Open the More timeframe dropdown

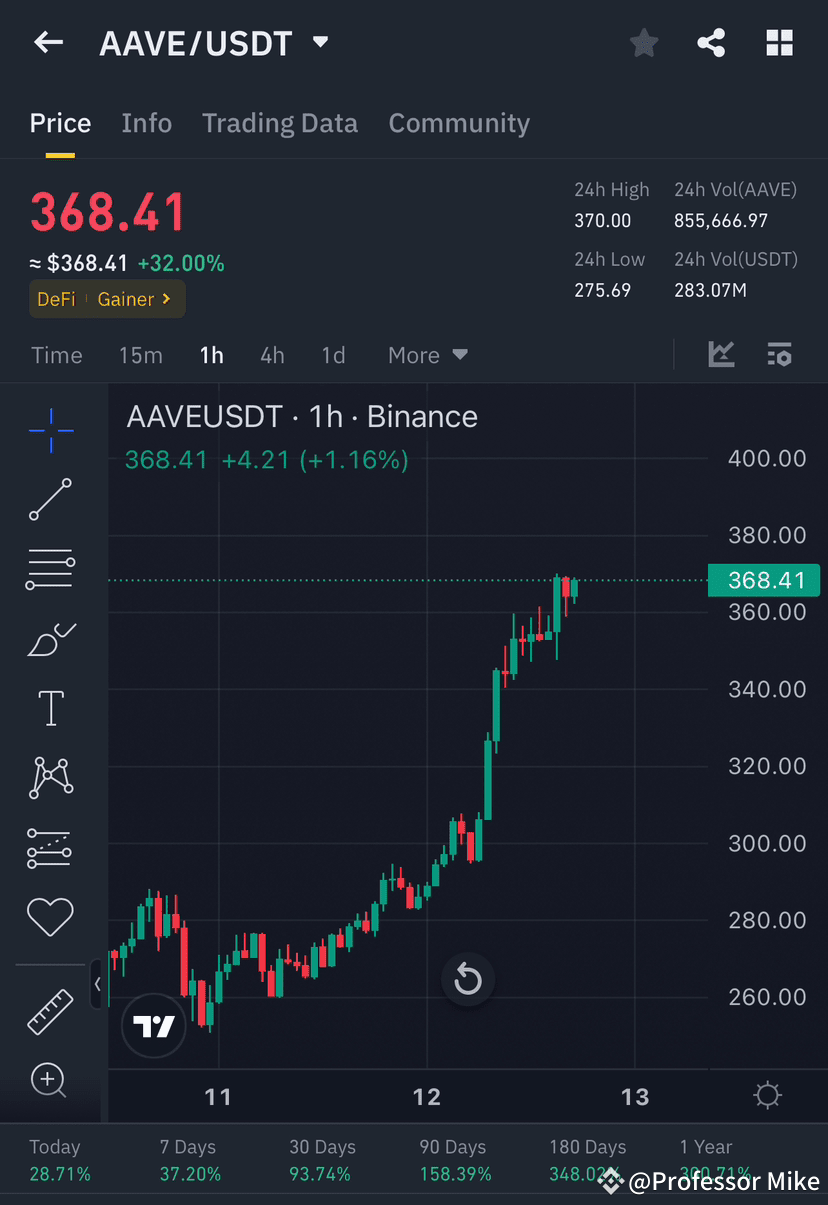427,355
